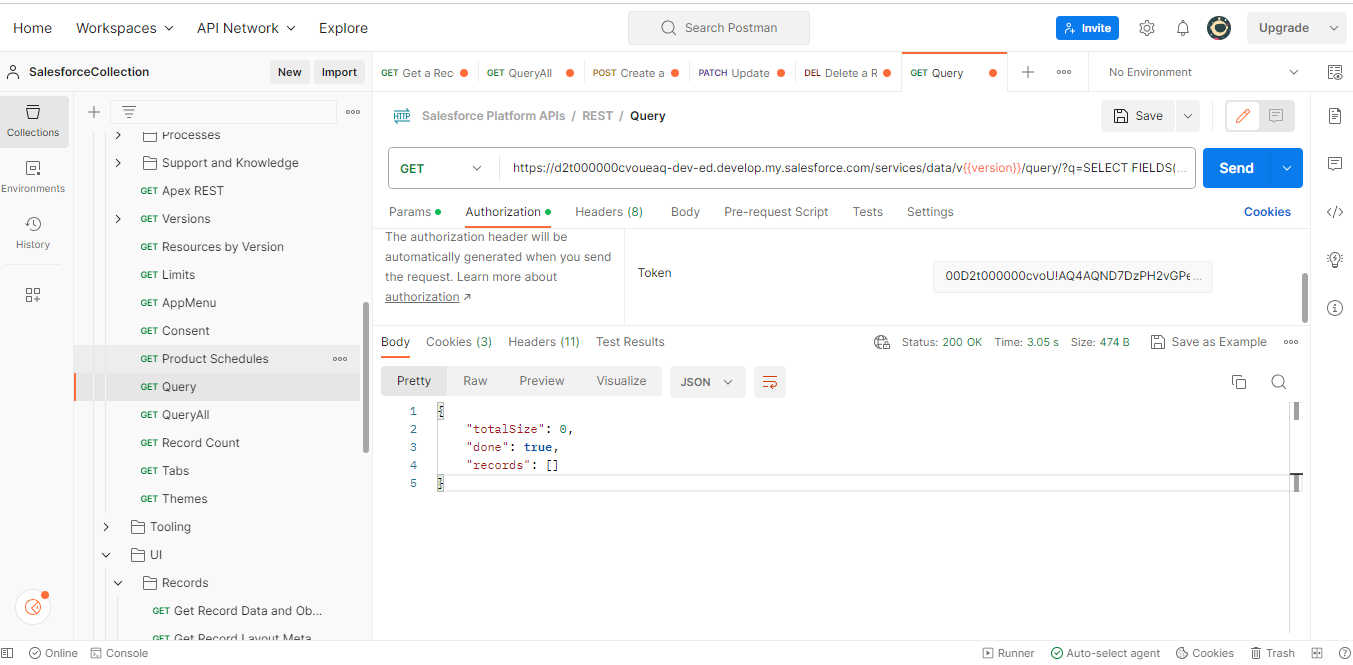Viewport: 1353px width, 665px height.
Task: Click the network globe icon near Status
Action: pyautogui.click(x=882, y=342)
